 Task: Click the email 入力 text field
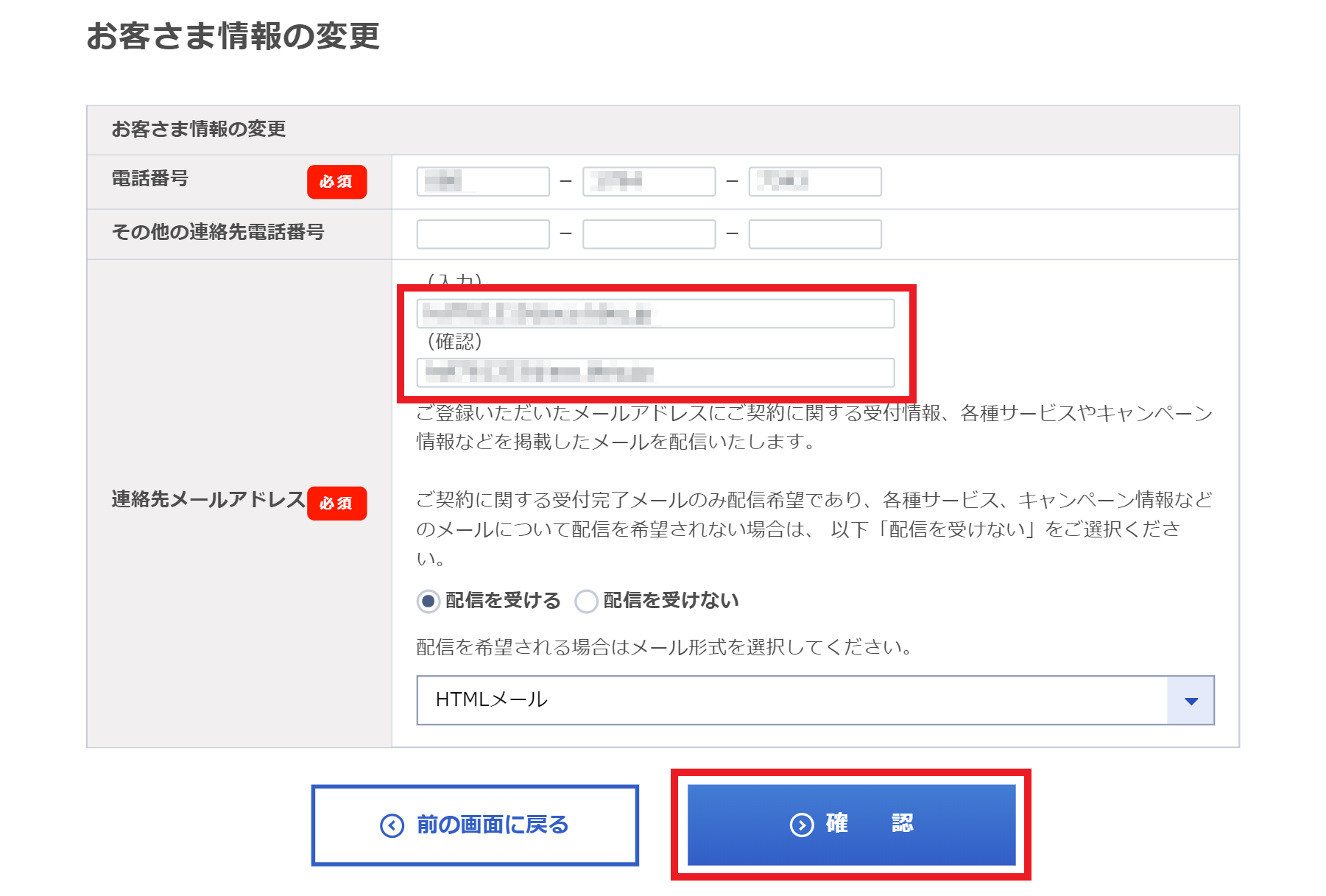coord(655,313)
